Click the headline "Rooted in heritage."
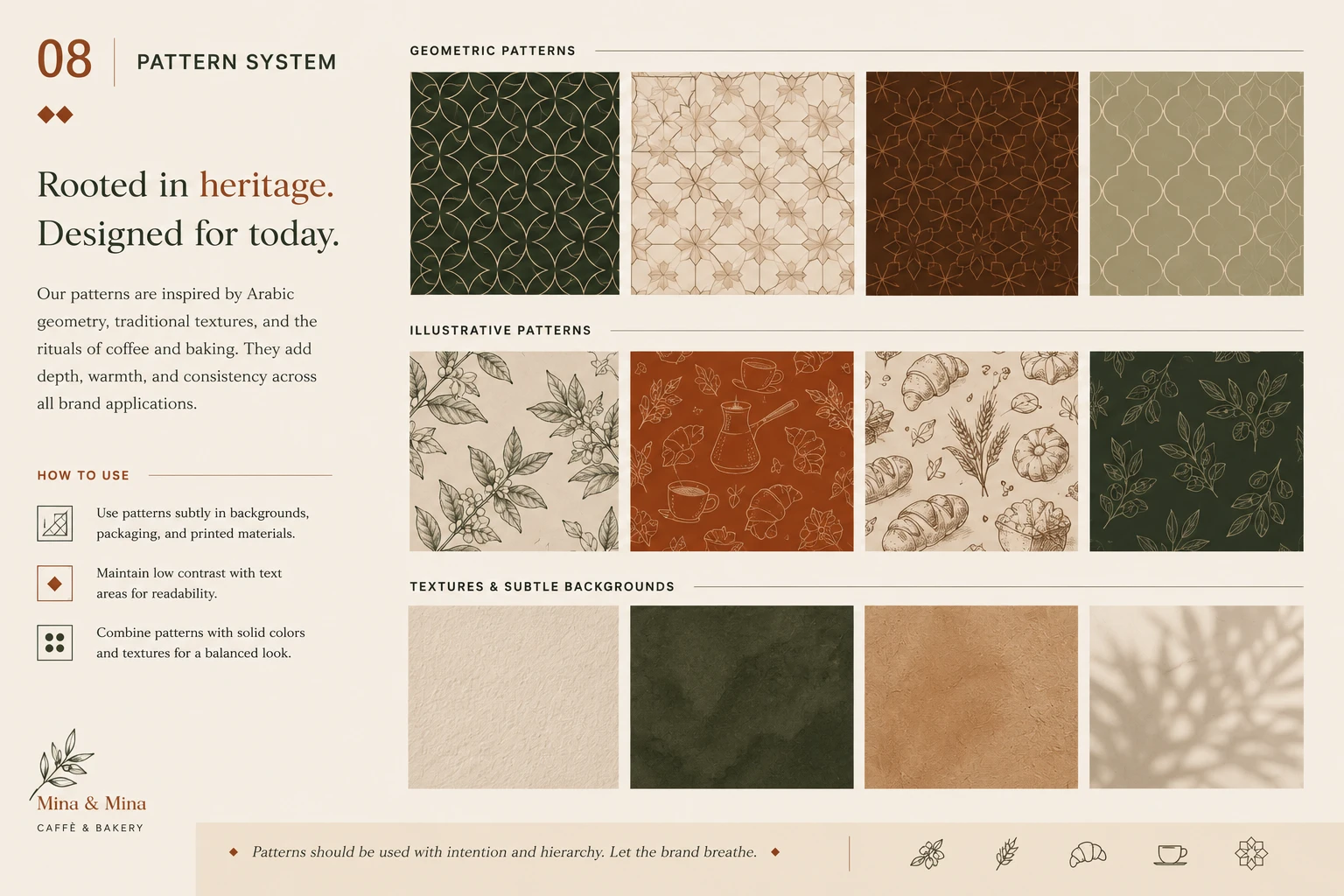The height and width of the screenshot is (896, 1344). [185, 185]
